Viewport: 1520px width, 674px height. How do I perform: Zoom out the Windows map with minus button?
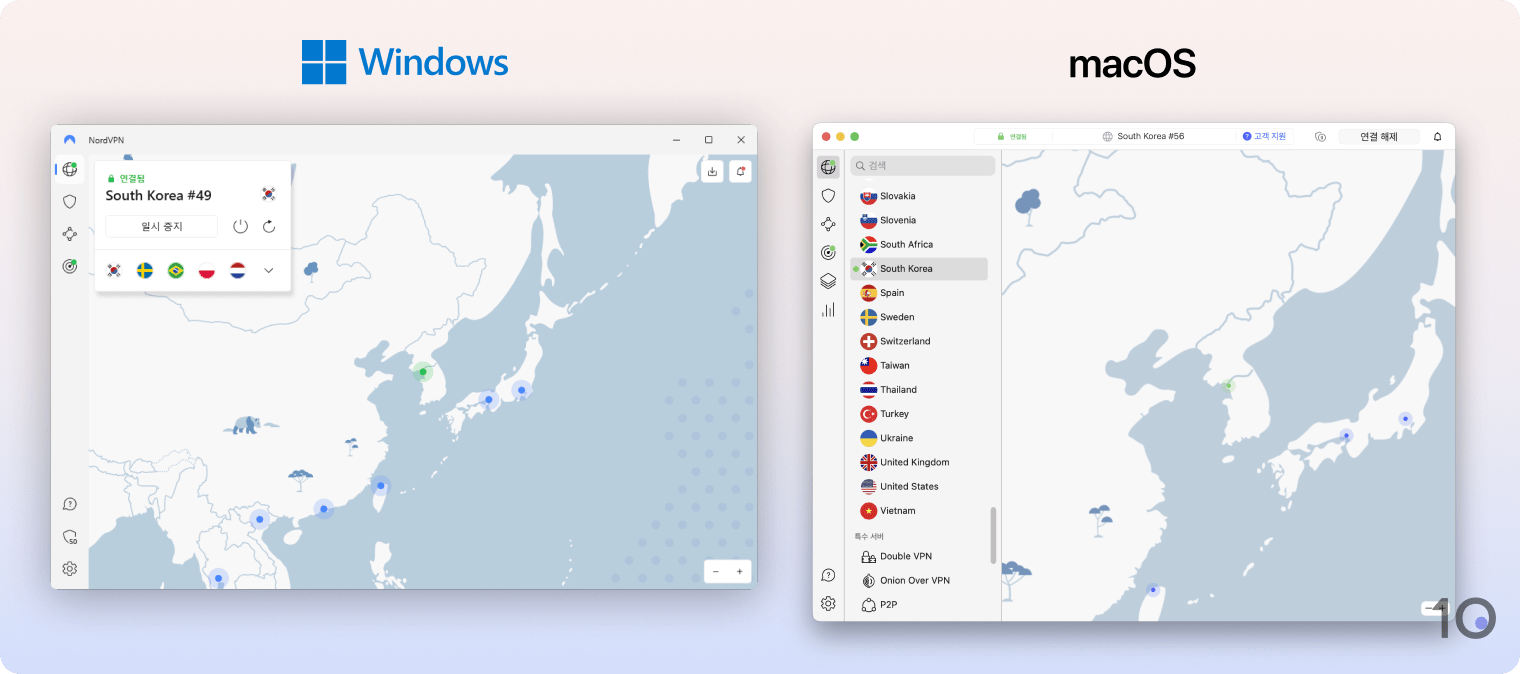pyautogui.click(x=716, y=571)
